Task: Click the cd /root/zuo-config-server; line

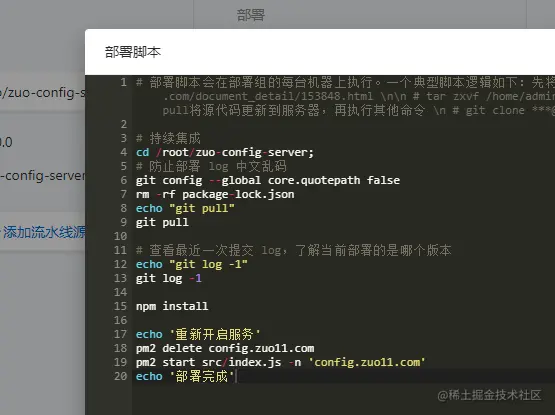Action: (x=225, y=152)
